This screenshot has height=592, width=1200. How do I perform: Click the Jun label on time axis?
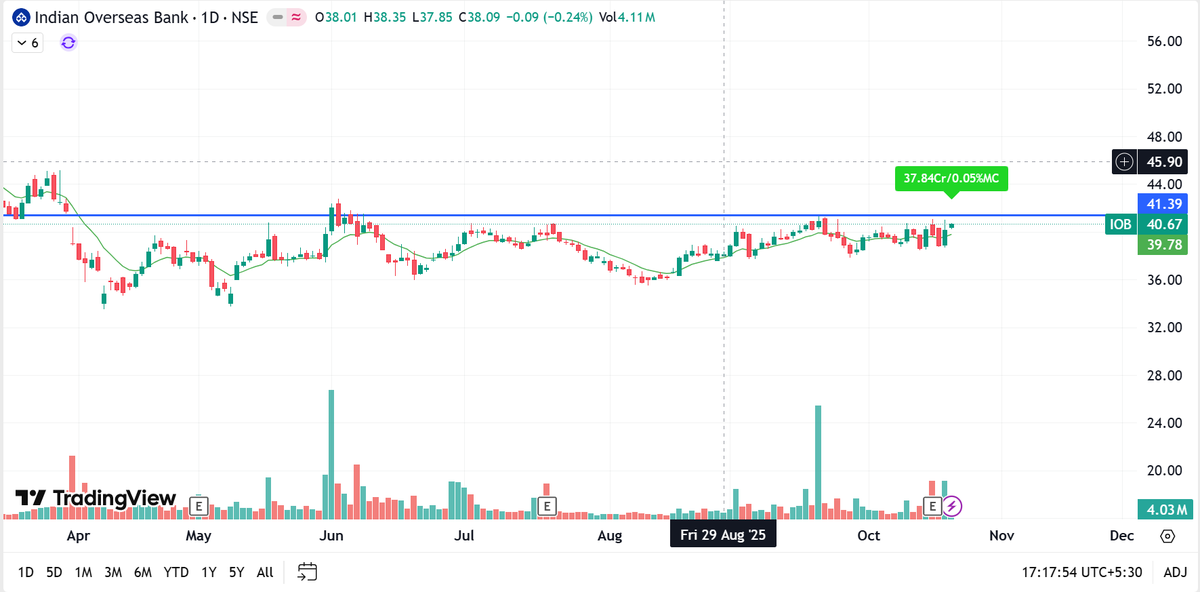(331, 536)
